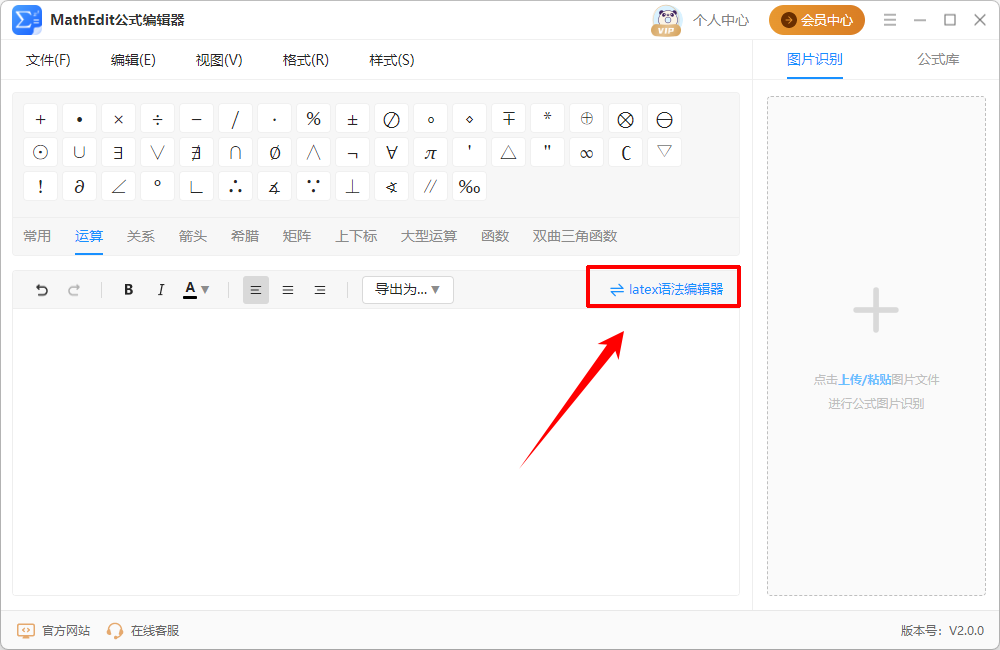
Task: Insert the circled times symbol
Action: (625, 119)
